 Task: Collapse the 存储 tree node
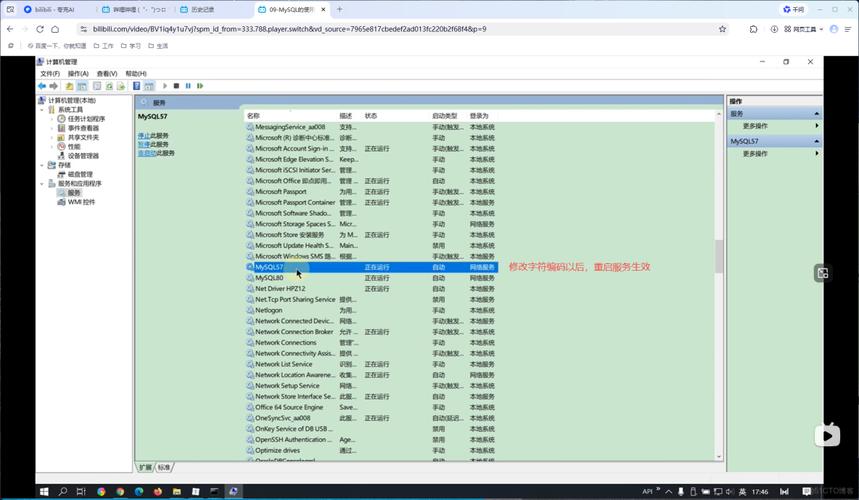(42, 165)
